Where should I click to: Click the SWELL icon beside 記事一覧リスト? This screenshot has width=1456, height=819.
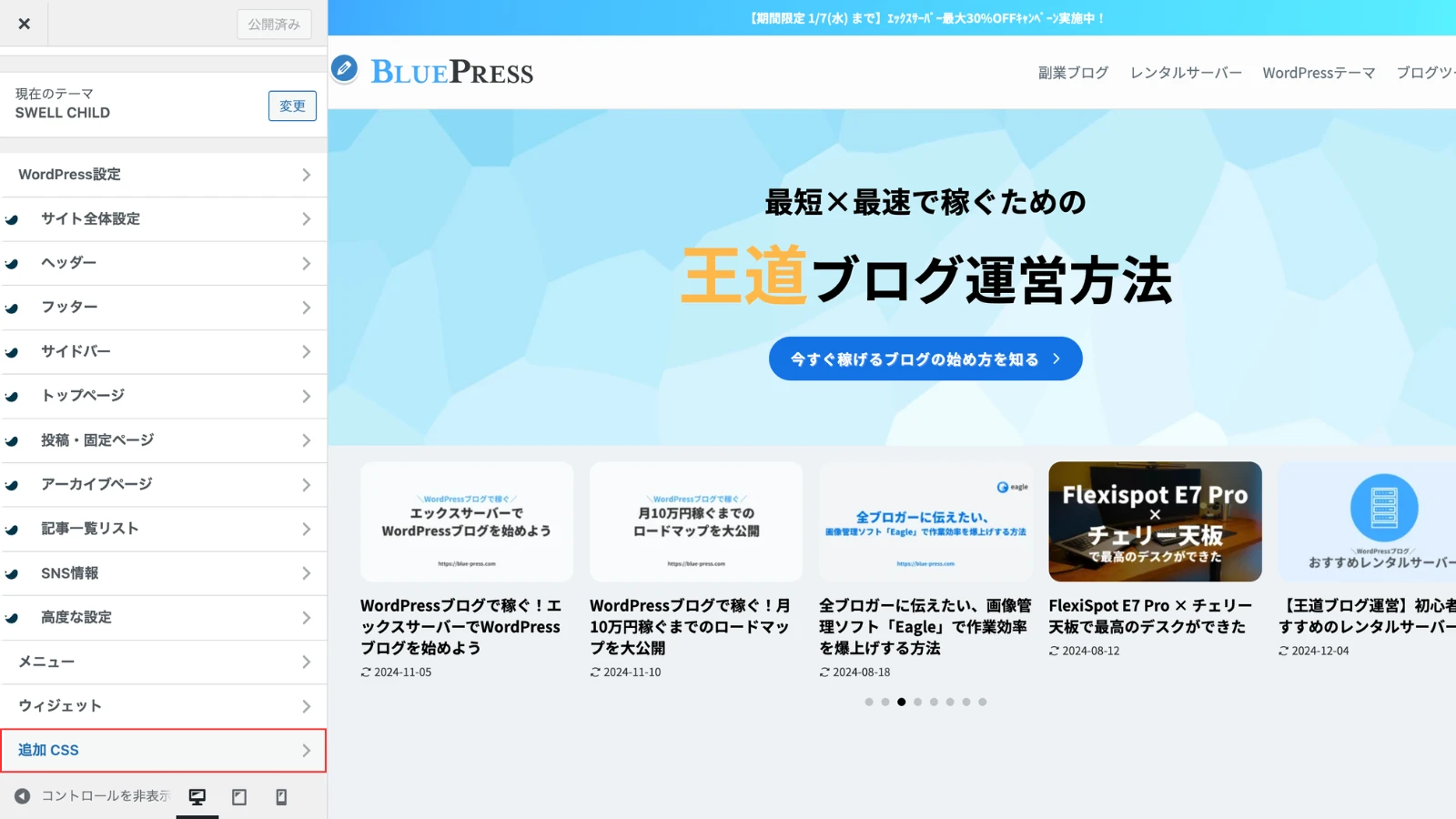click(x=12, y=530)
